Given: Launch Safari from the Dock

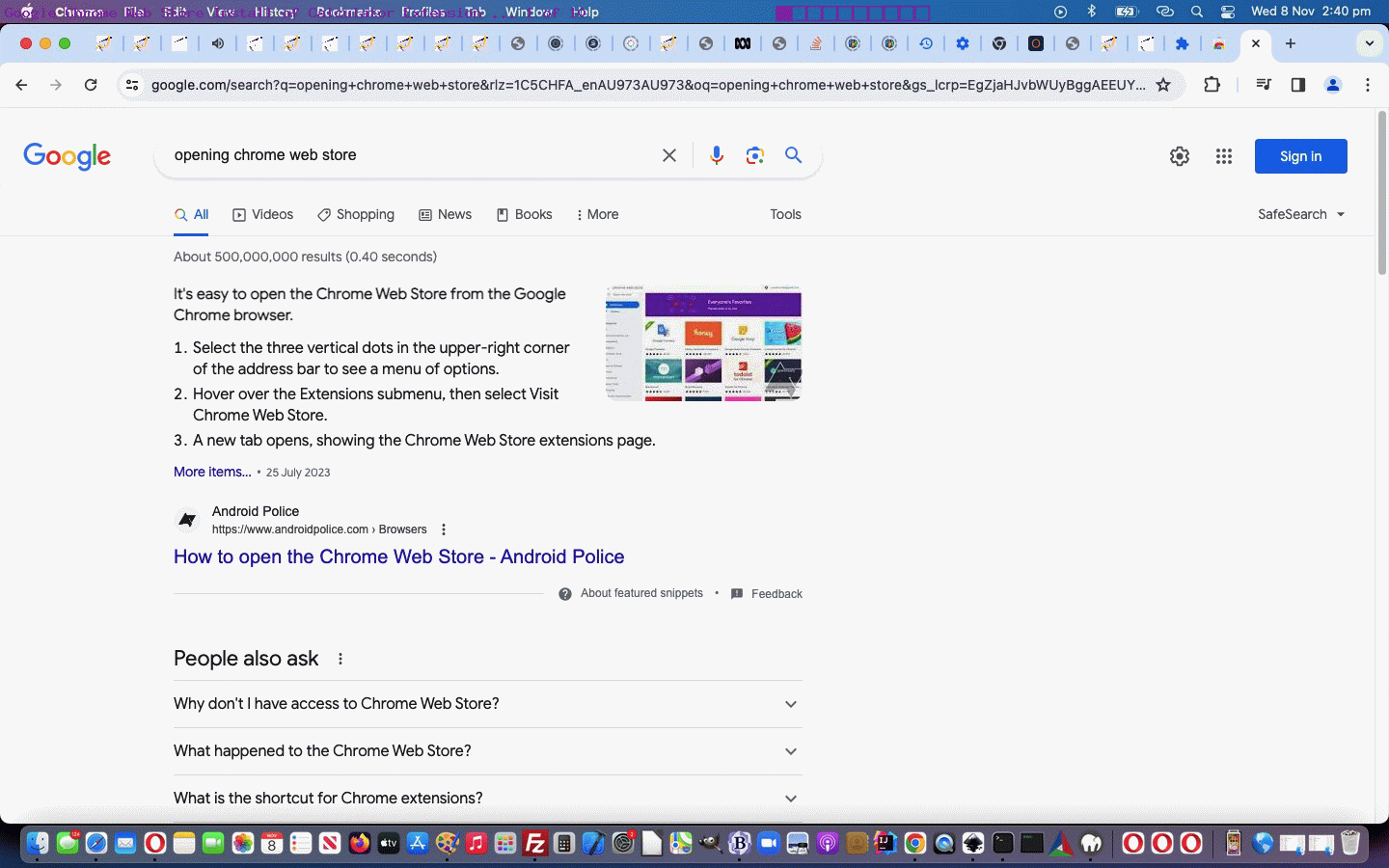Looking at the screenshot, I should pos(96,844).
